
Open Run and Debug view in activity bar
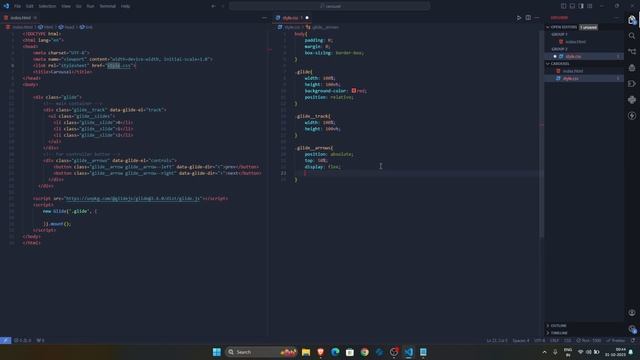[x=632, y=68]
